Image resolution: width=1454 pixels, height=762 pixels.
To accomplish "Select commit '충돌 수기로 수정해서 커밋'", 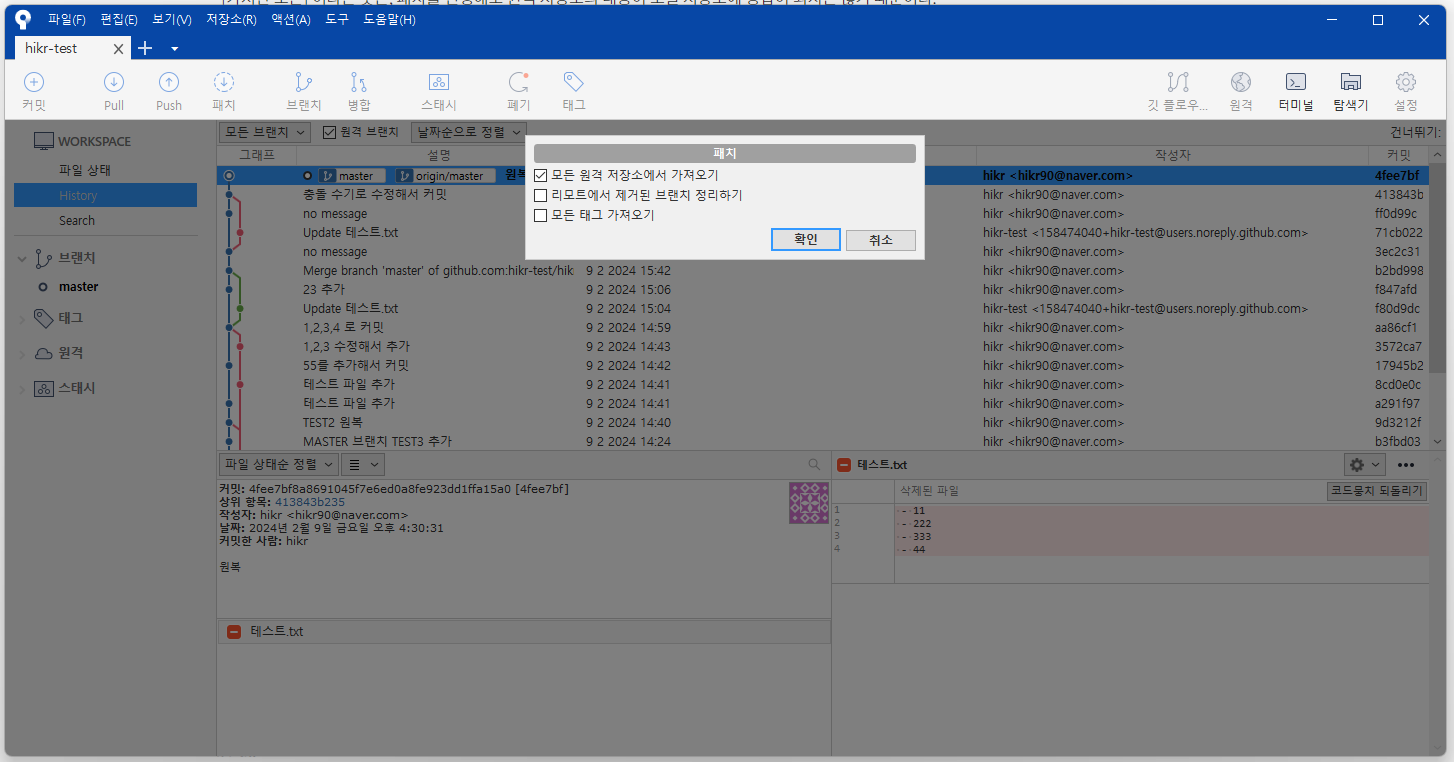I will point(823,194).
